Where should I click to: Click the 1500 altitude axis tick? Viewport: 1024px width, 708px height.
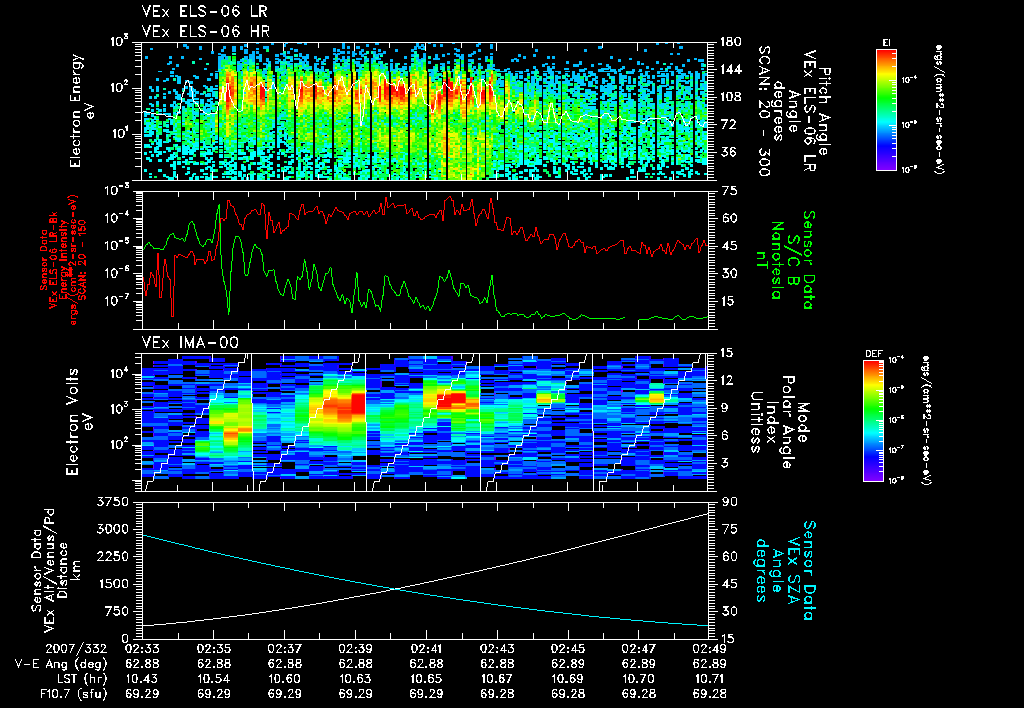(x=112, y=584)
